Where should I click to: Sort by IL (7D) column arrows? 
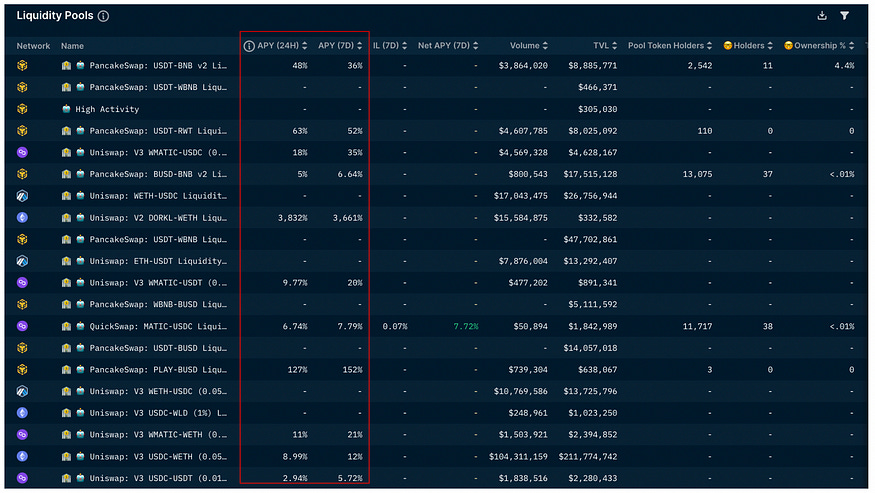405,46
